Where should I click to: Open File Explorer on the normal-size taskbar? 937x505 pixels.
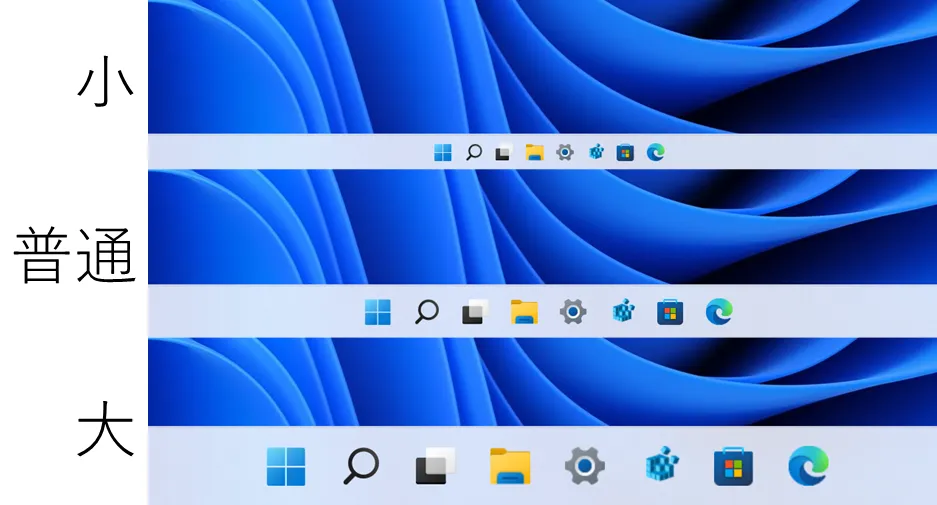tap(524, 311)
